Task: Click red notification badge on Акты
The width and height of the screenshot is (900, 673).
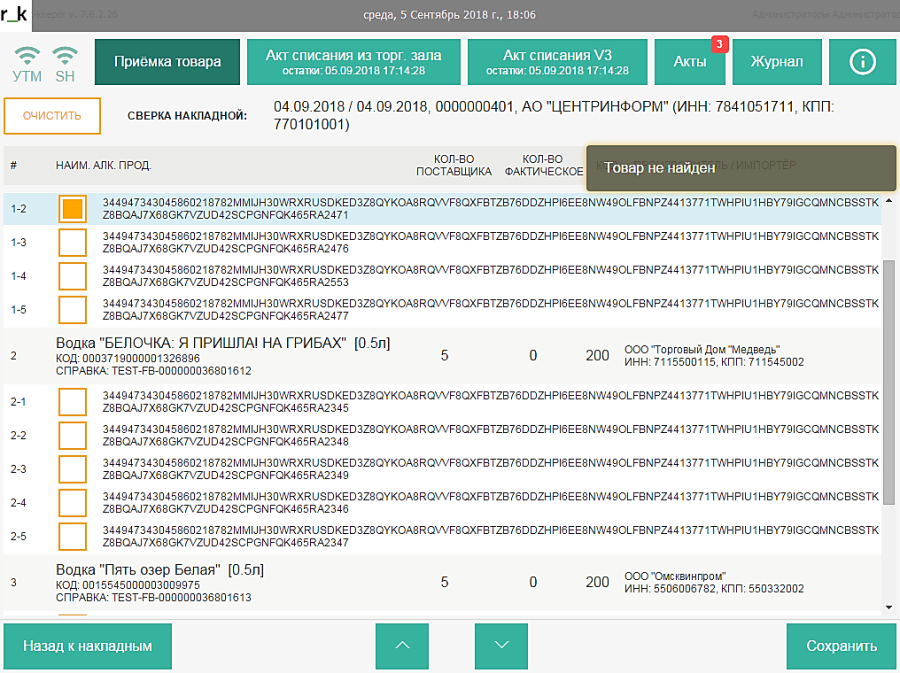Action: [717, 44]
